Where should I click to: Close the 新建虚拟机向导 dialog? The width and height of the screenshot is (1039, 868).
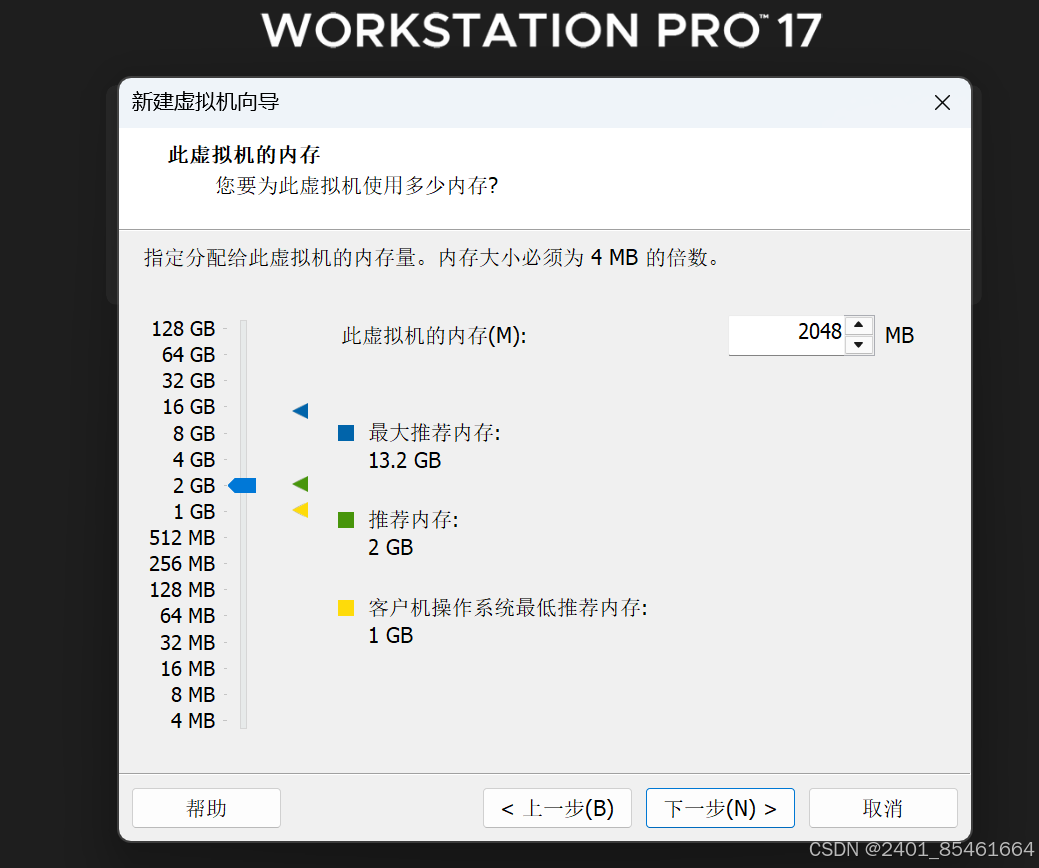coord(942,103)
